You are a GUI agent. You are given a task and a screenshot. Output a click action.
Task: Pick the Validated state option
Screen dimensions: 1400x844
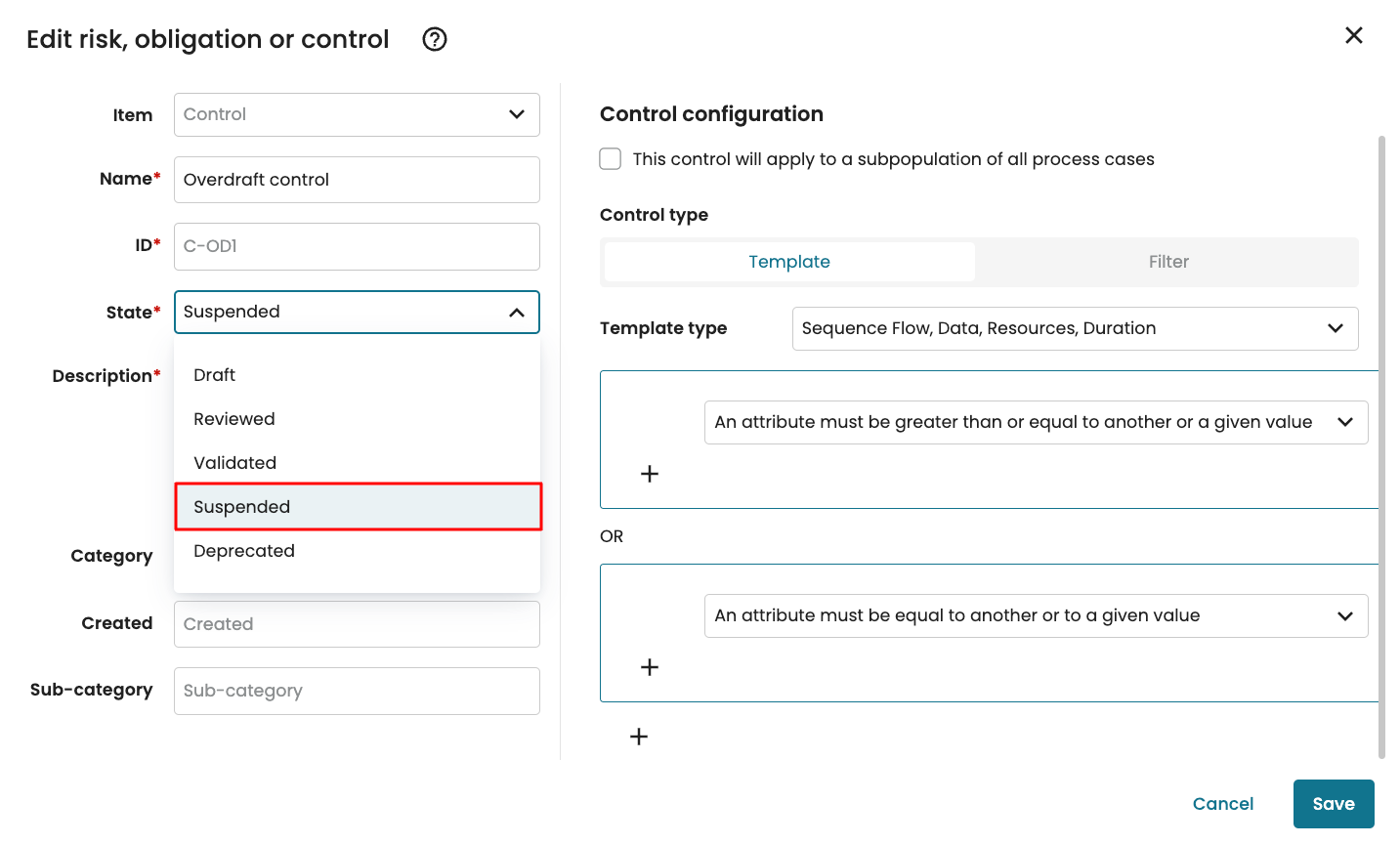click(x=235, y=463)
